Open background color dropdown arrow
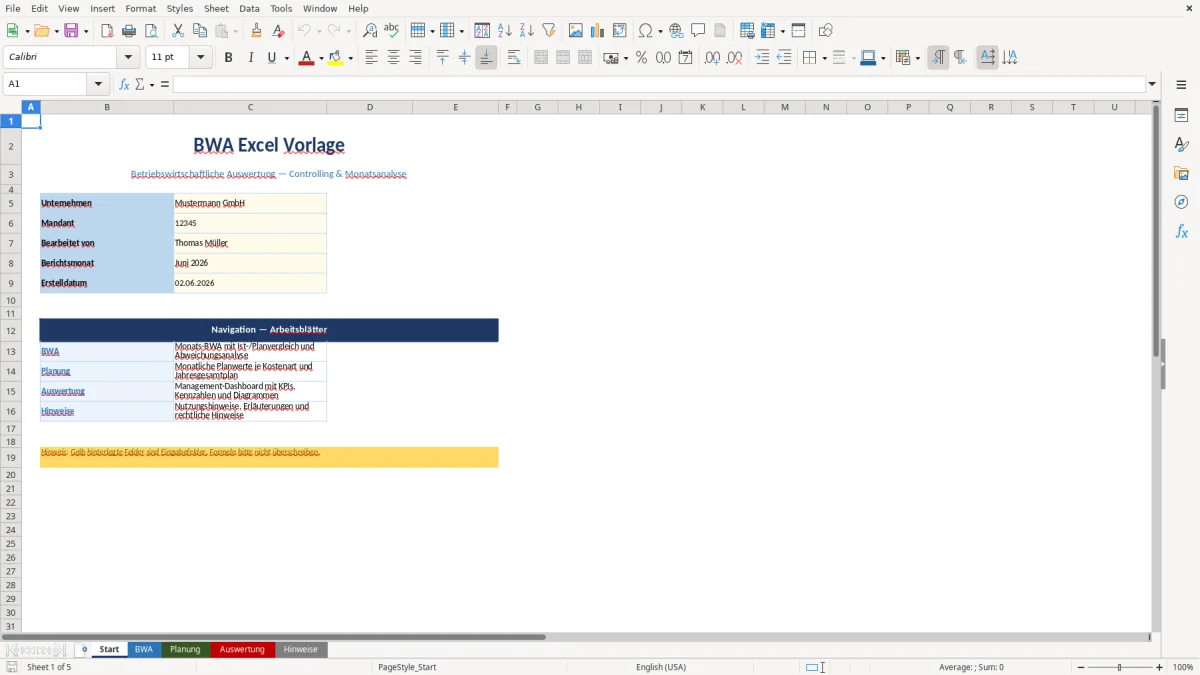This screenshot has width=1200, height=675. [350, 58]
